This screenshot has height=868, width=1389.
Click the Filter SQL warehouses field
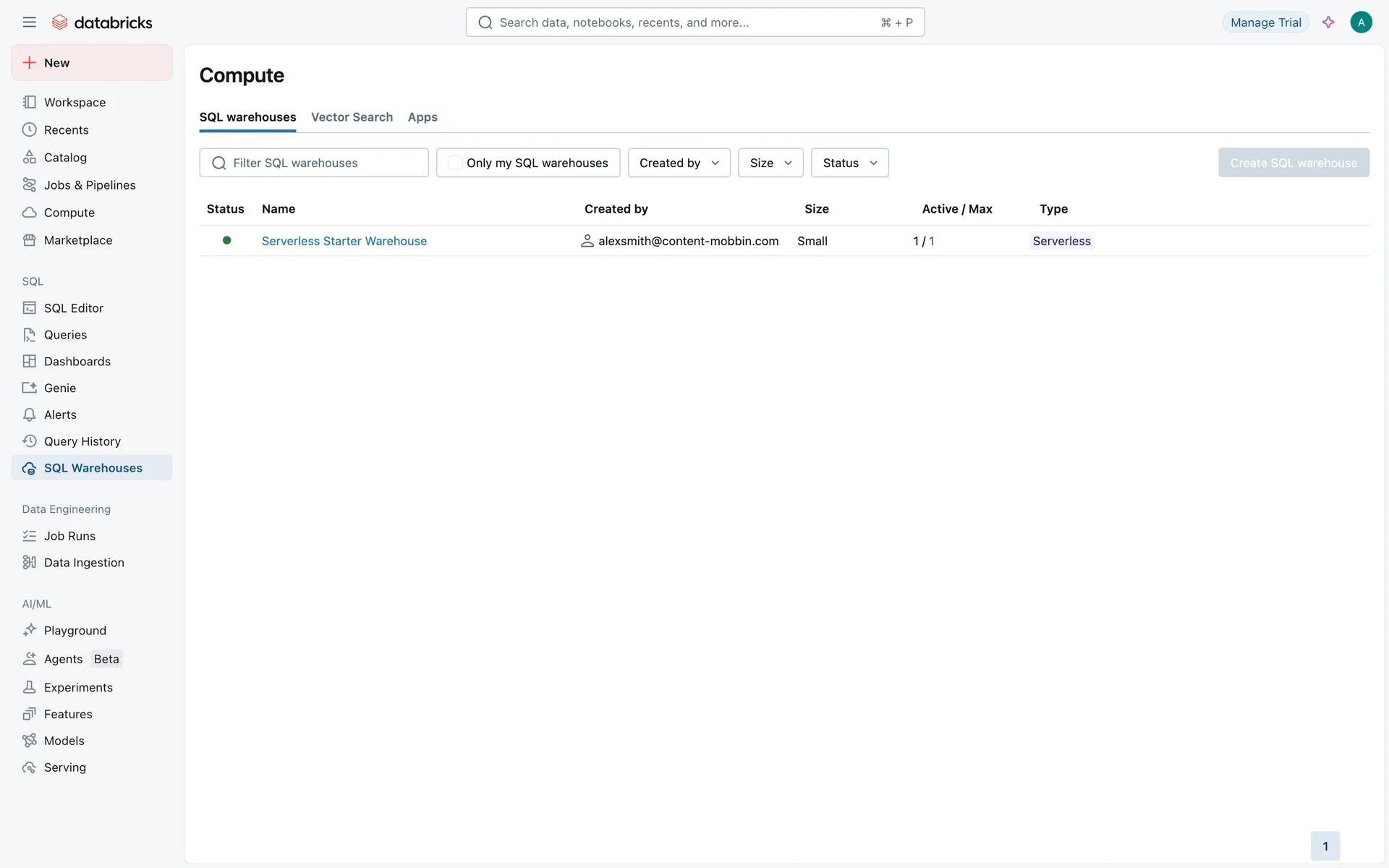[x=322, y=163]
